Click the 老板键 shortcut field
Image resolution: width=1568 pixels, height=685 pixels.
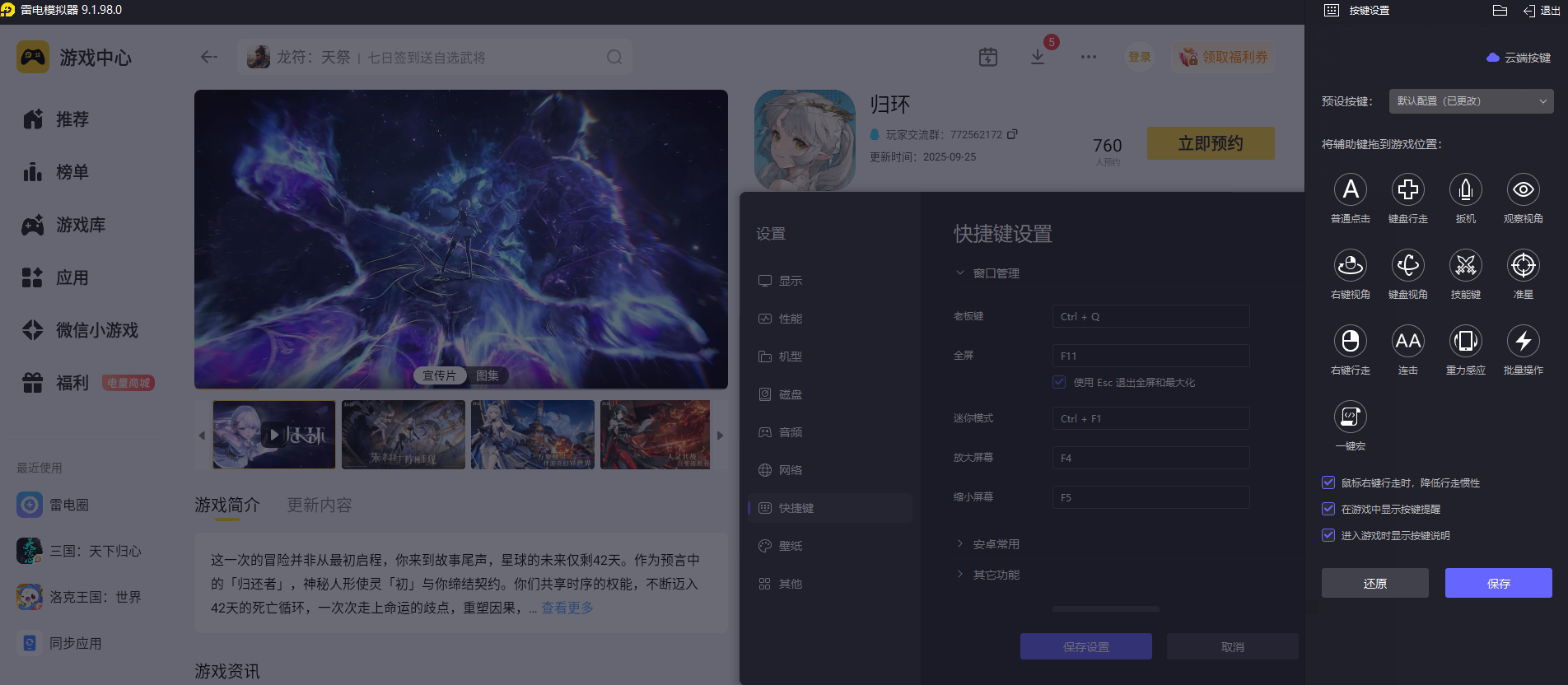pos(1150,316)
